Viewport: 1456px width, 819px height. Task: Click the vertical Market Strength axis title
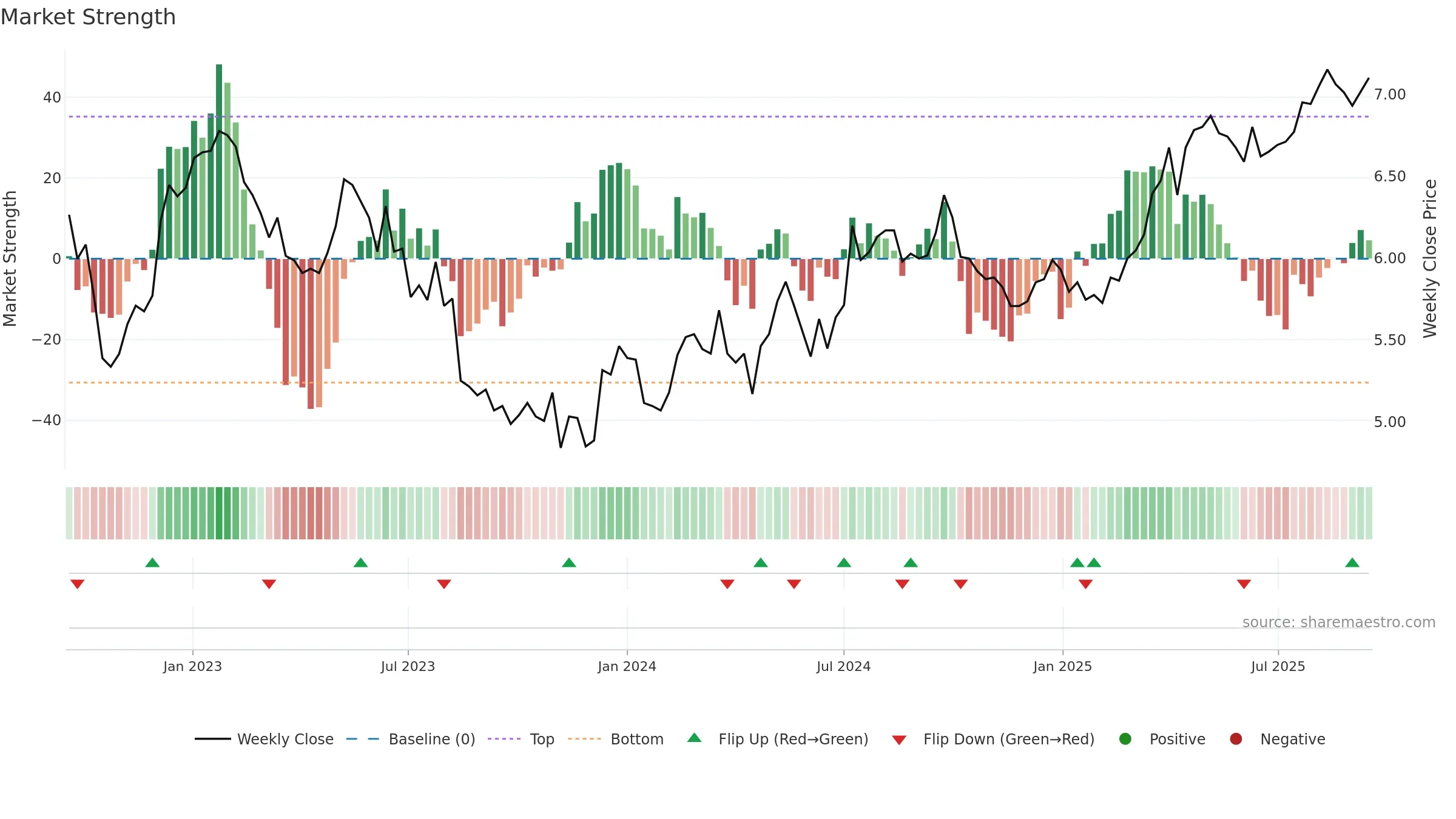tap(10, 258)
